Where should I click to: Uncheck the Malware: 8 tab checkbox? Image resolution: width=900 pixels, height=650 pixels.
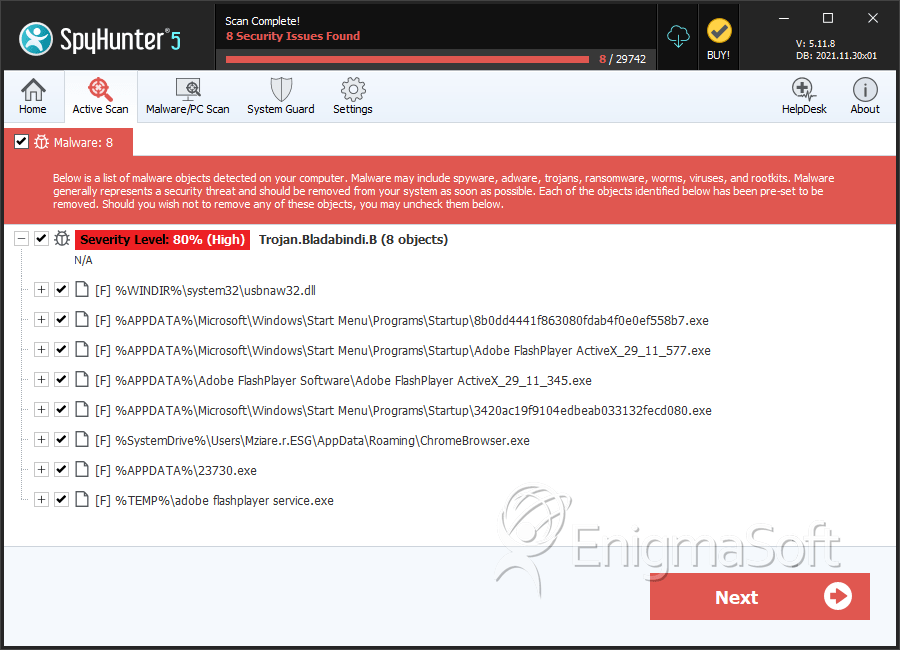click(x=21, y=141)
